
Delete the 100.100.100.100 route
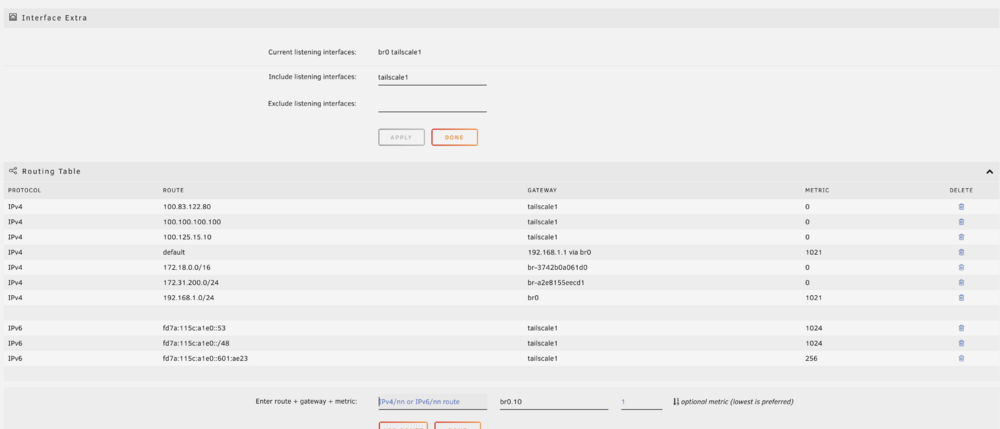961,222
